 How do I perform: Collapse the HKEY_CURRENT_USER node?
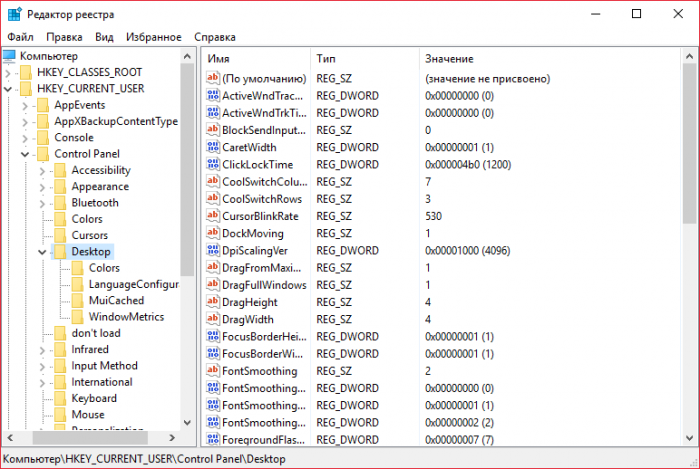(8, 89)
